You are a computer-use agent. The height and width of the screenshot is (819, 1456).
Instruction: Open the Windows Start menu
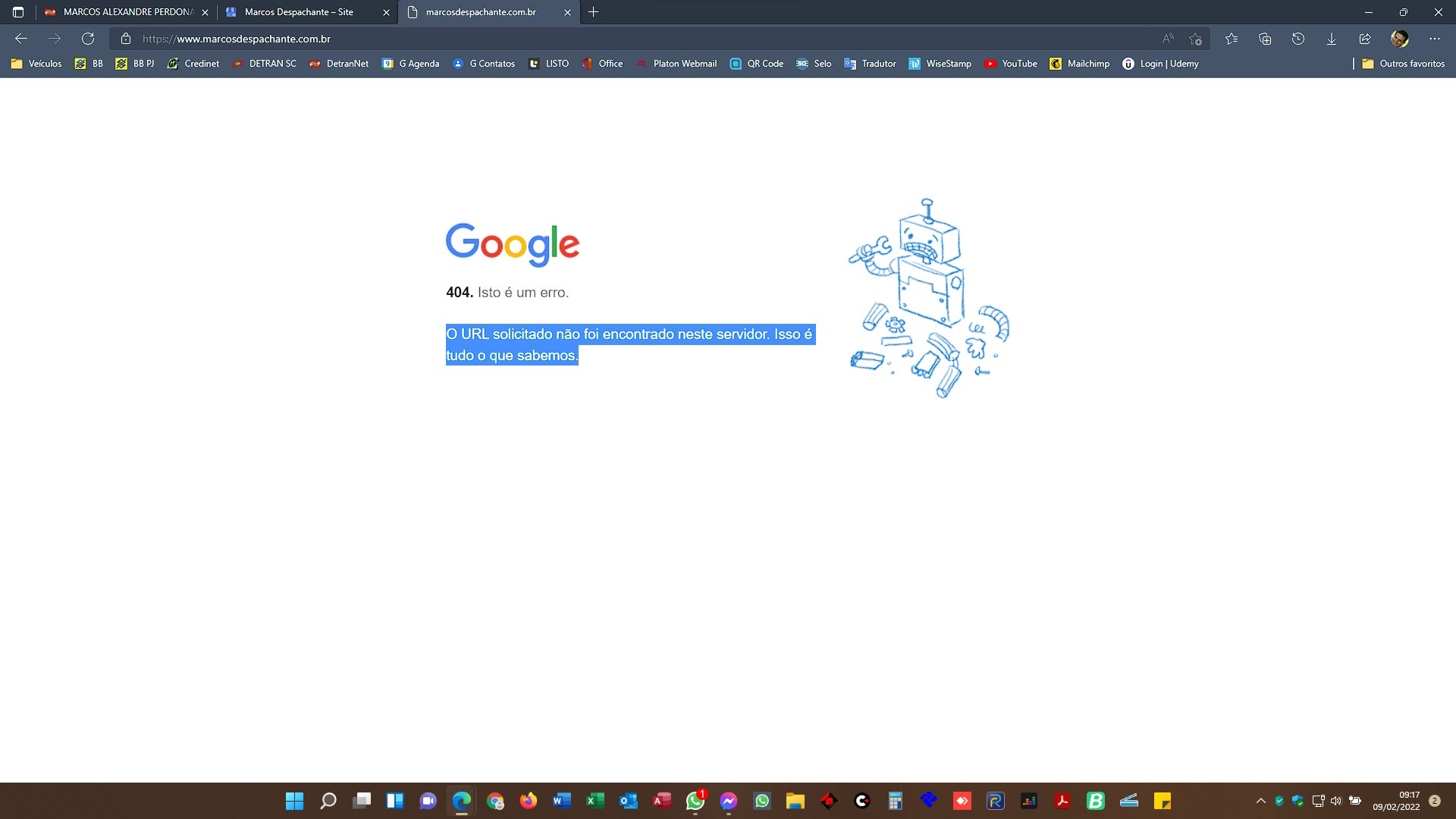[x=294, y=801]
